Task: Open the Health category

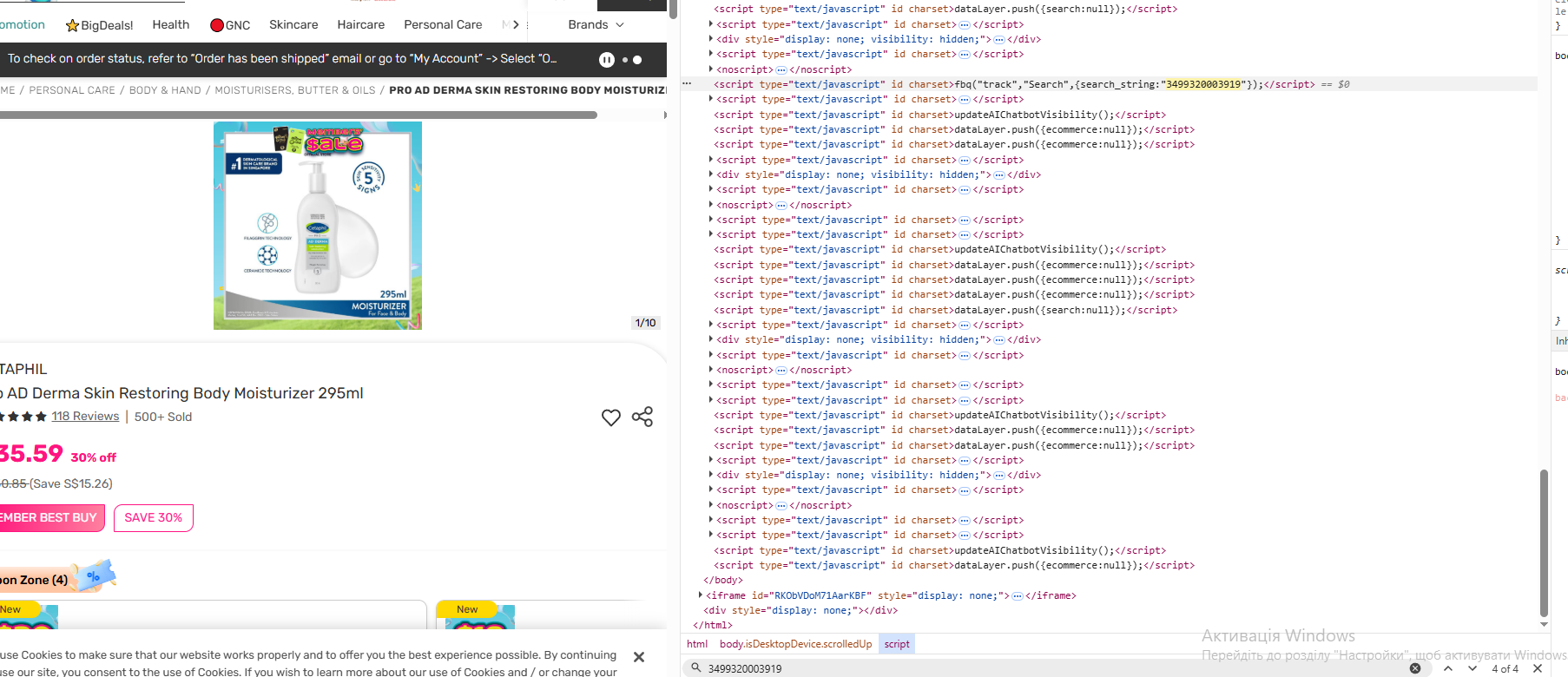Action: pyautogui.click(x=171, y=24)
